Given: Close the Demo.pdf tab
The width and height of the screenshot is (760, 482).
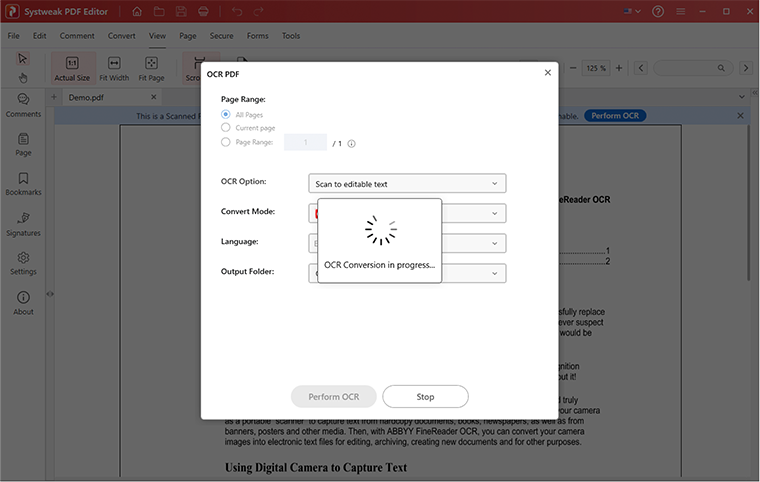Looking at the screenshot, I should coord(154,97).
